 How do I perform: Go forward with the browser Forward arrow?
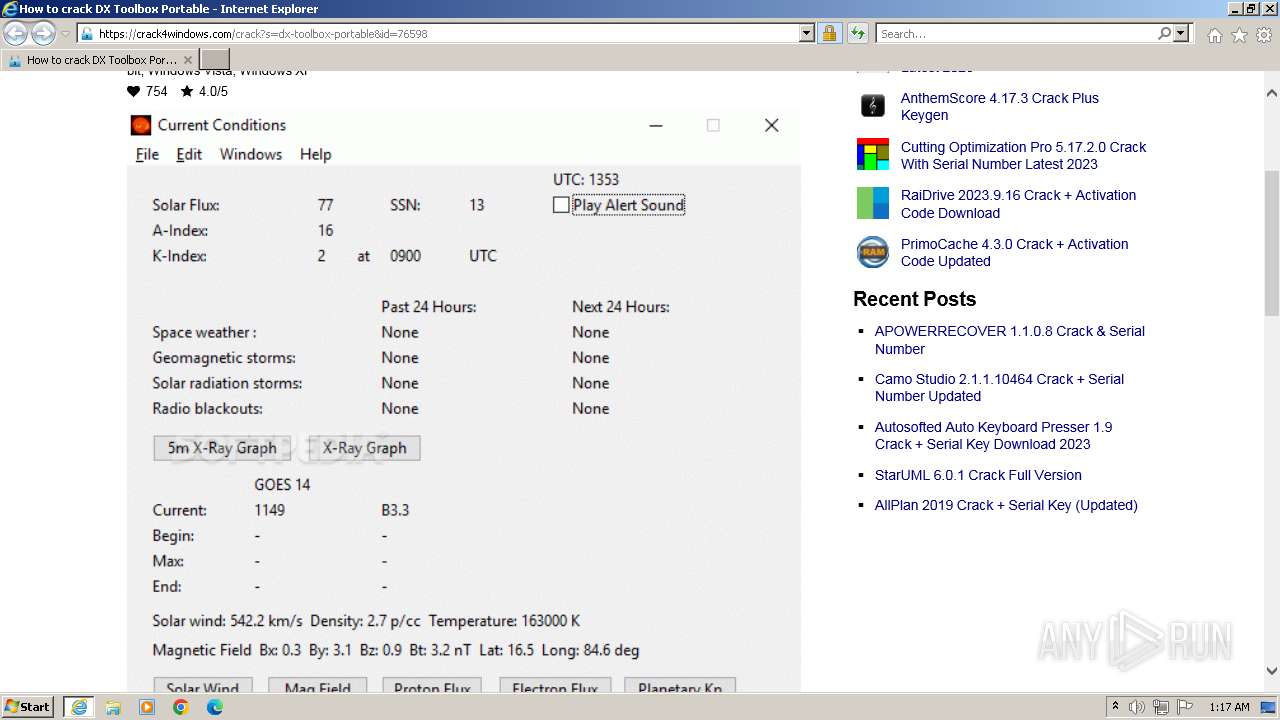pos(43,33)
